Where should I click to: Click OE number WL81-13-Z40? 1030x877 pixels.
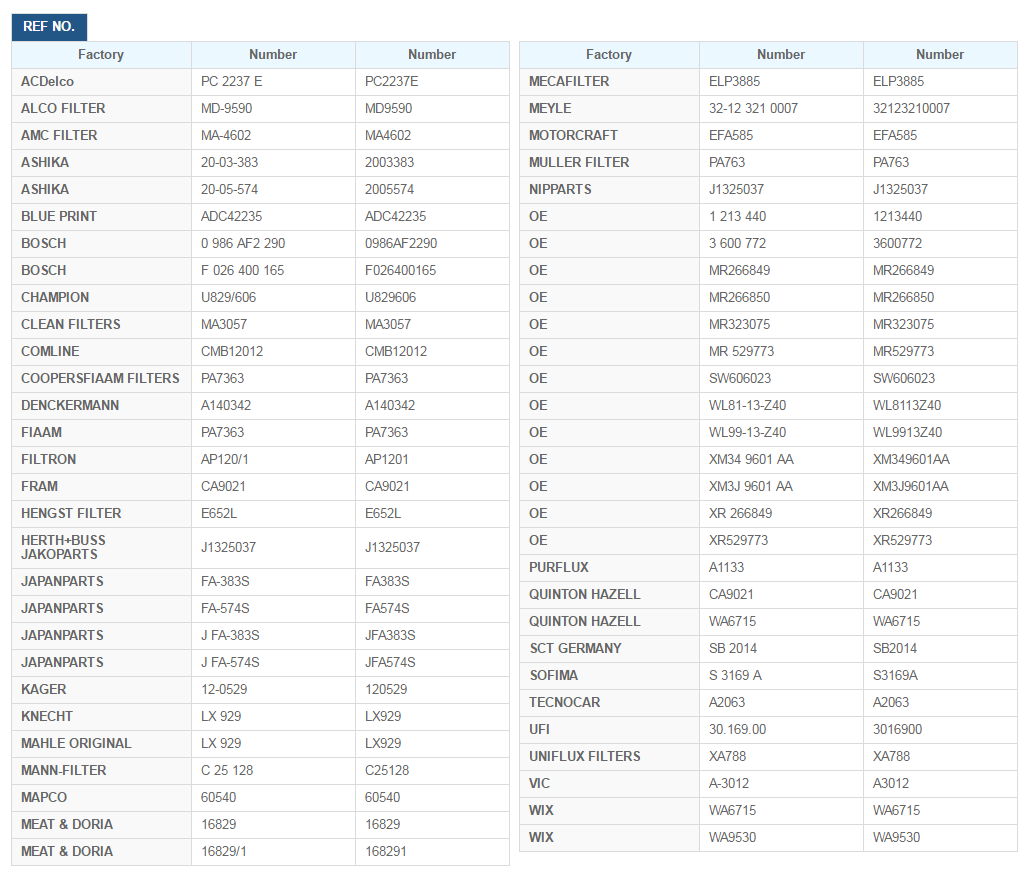[748, 405]
